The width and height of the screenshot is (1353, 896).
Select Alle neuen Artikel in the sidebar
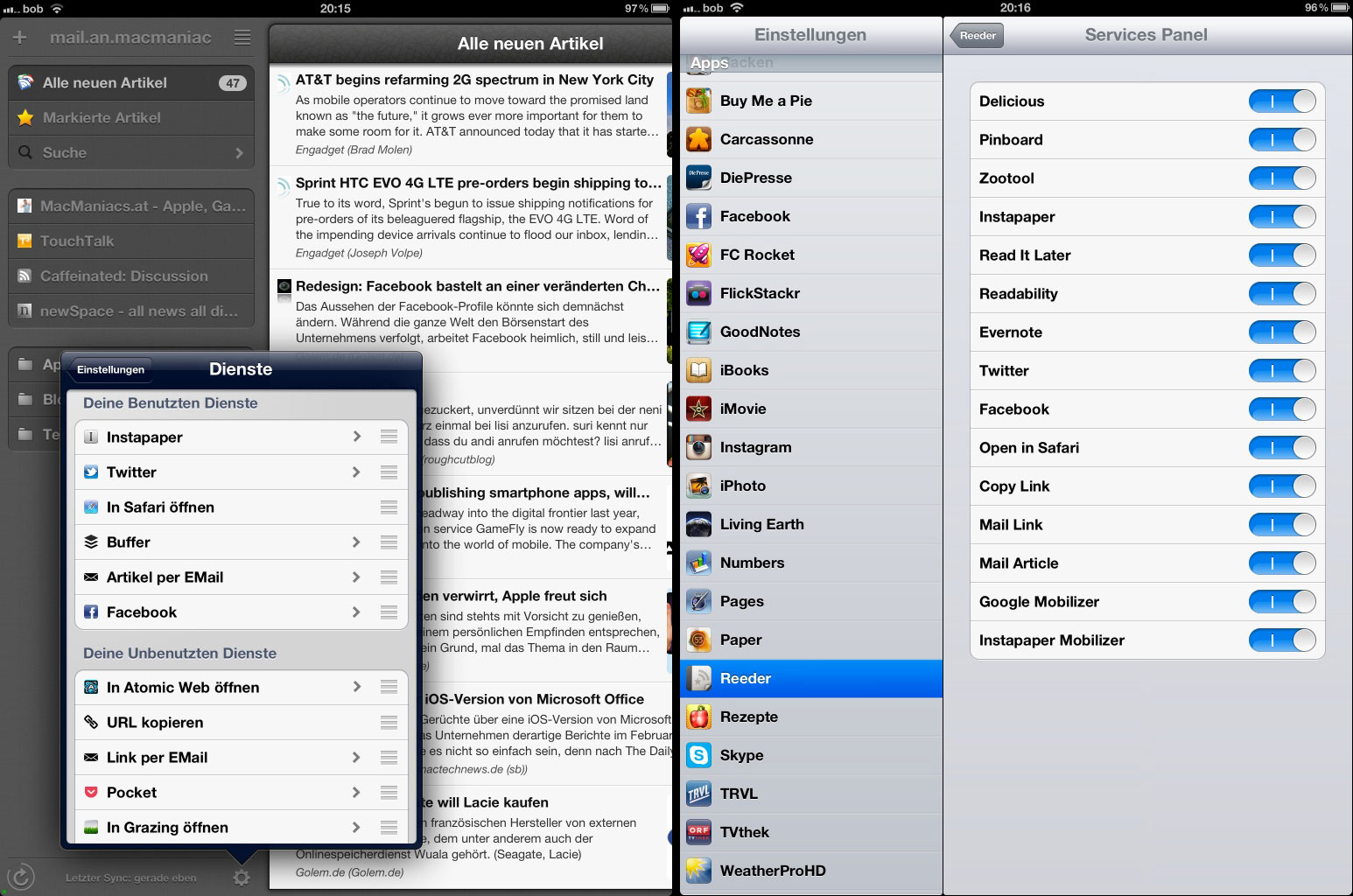click(131, 83)
